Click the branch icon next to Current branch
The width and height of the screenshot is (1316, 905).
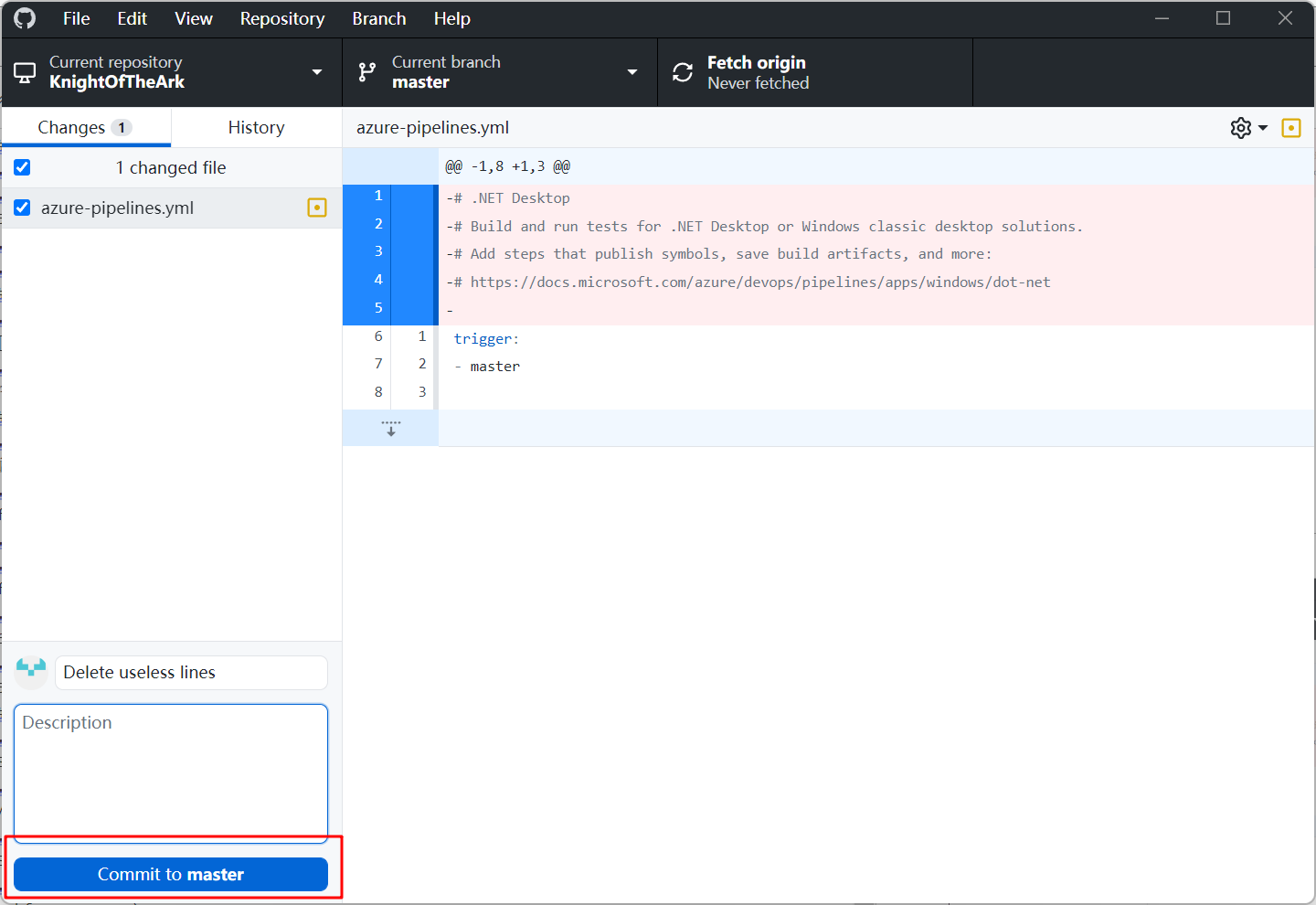point(367,72)
